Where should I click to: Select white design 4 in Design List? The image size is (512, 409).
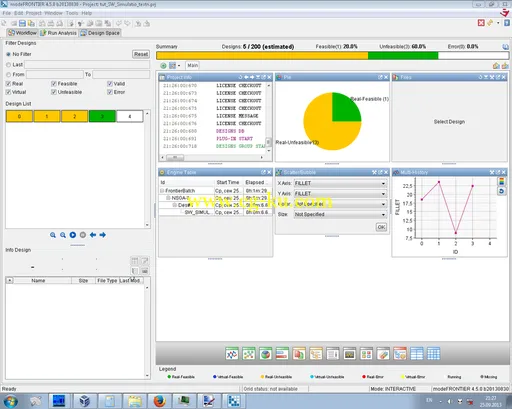130,116
